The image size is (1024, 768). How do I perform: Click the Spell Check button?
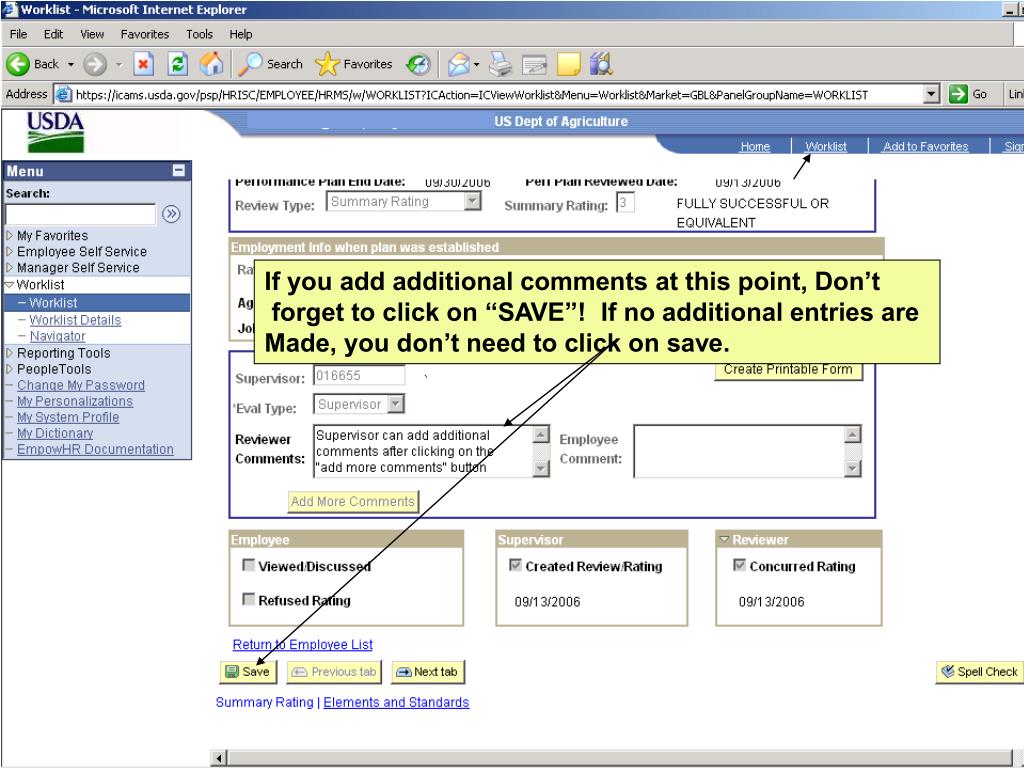point(979,672)
